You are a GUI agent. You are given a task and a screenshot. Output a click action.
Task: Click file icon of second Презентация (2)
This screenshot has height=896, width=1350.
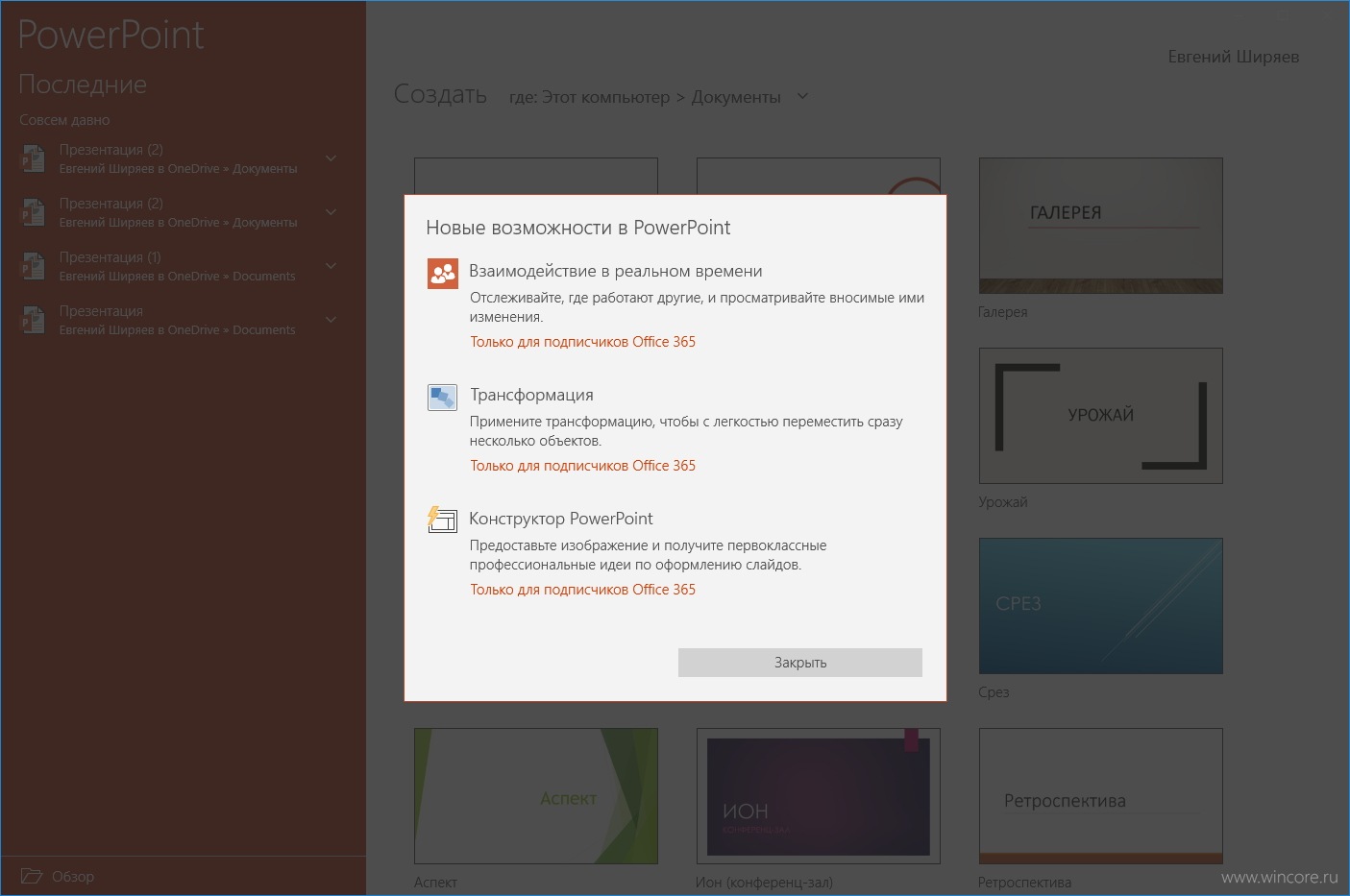click(34, 212)
